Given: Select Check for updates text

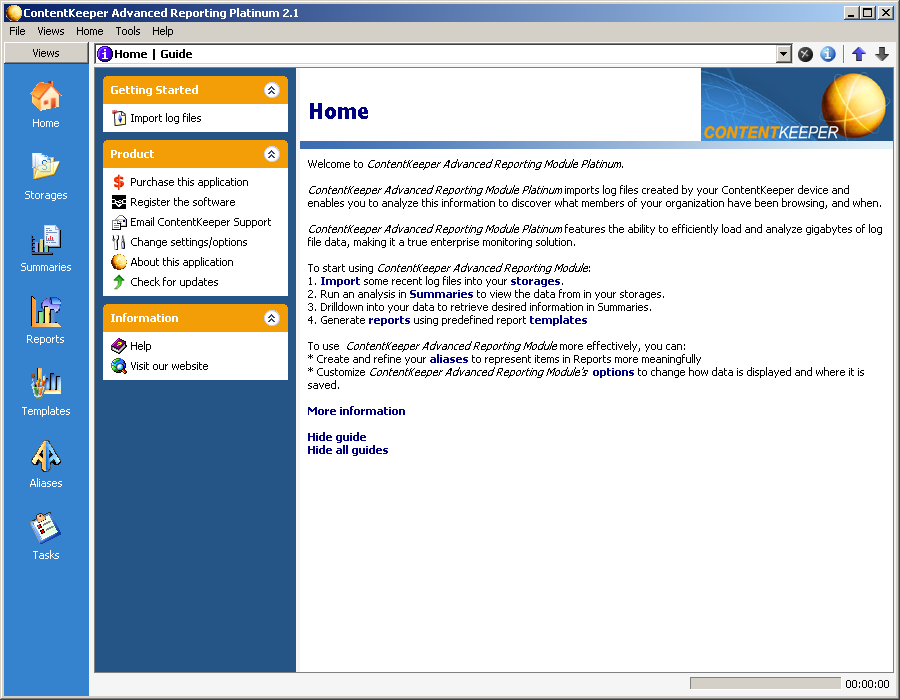Looking at the screenshot, I should click(174, 282).
